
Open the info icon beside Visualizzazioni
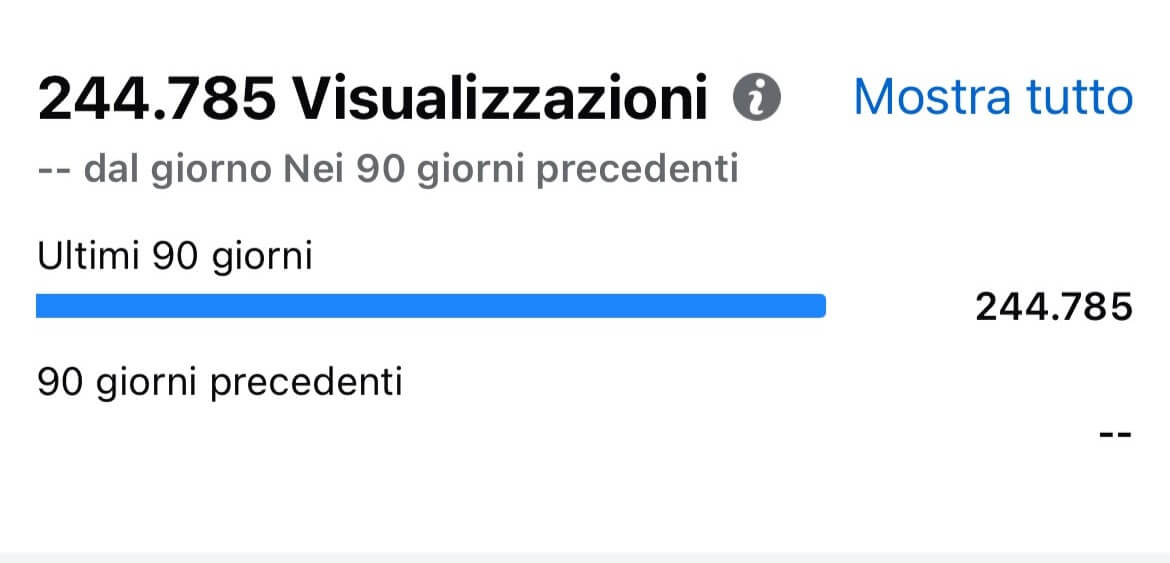click(x=757, y=98)
